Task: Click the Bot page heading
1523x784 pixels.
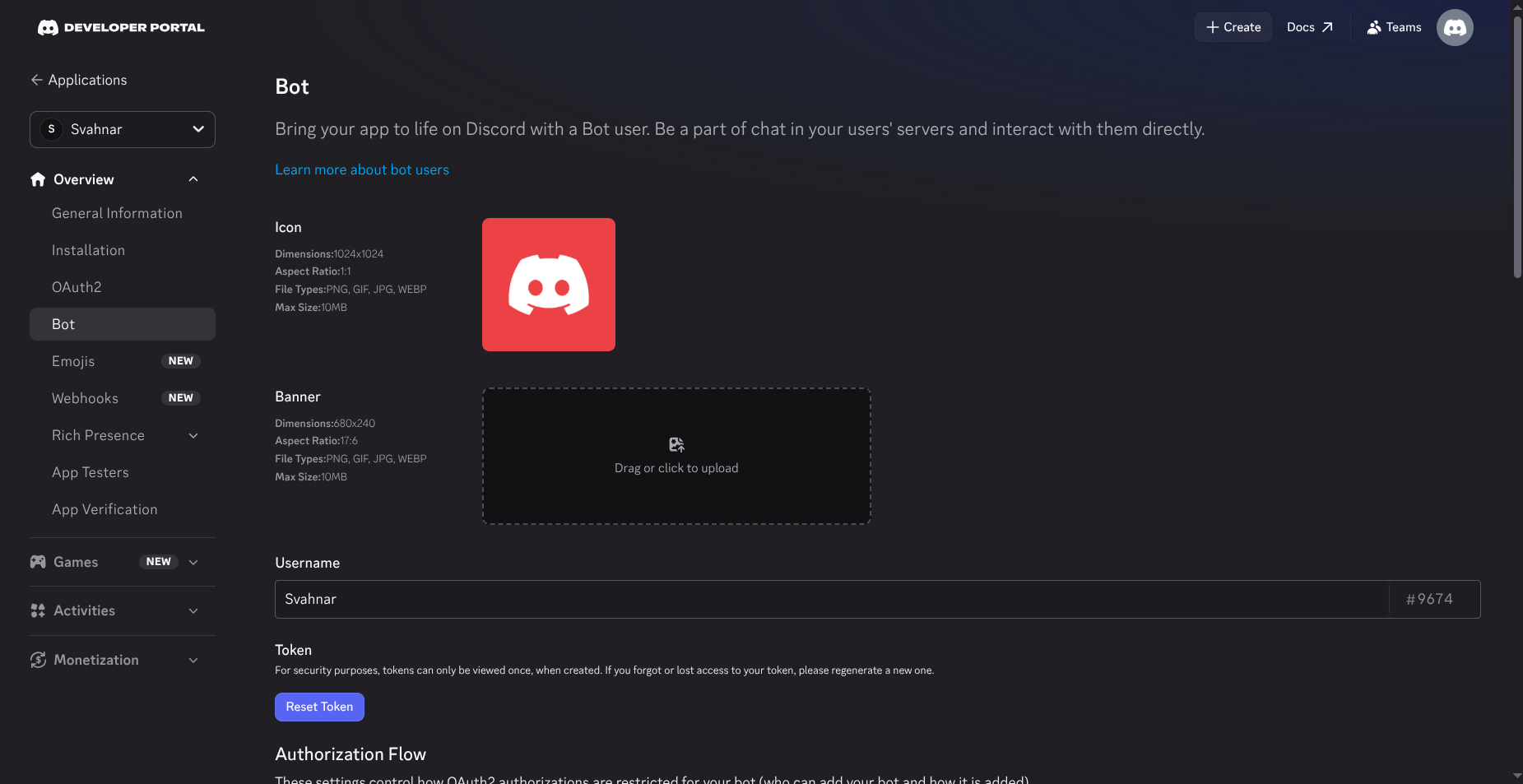Action: click(x=292, y=86)
